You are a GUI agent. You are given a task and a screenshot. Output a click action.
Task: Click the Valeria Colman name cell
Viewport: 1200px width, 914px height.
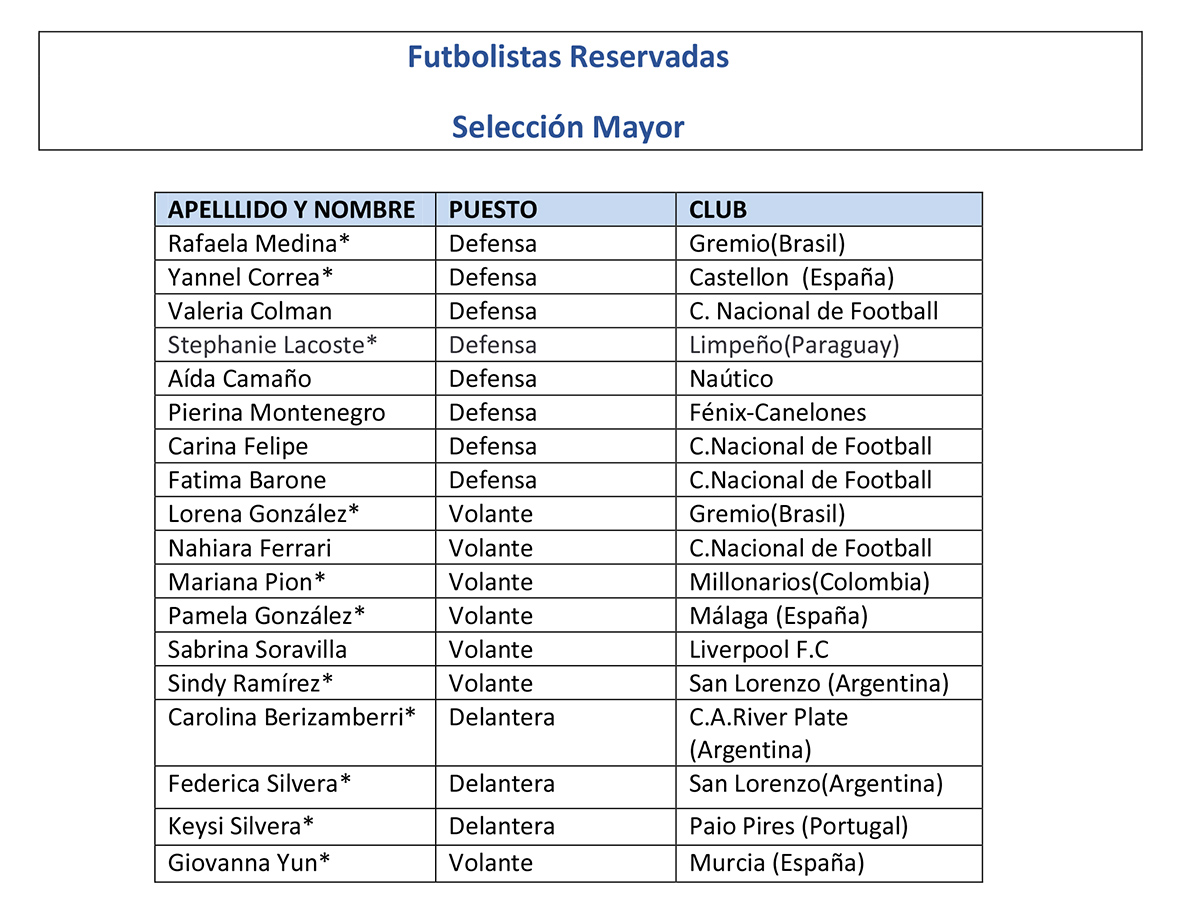[x=295, y=311]
